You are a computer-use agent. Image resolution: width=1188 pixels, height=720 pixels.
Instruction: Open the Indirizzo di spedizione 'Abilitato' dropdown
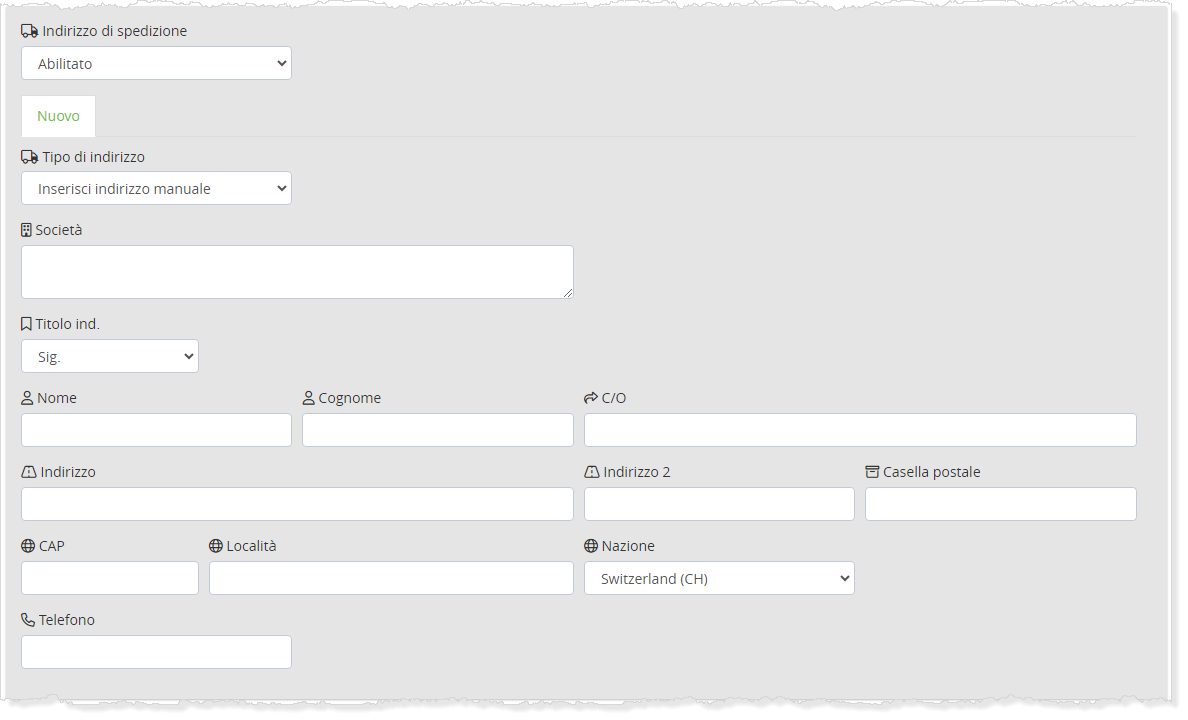[x=156, y=63]
